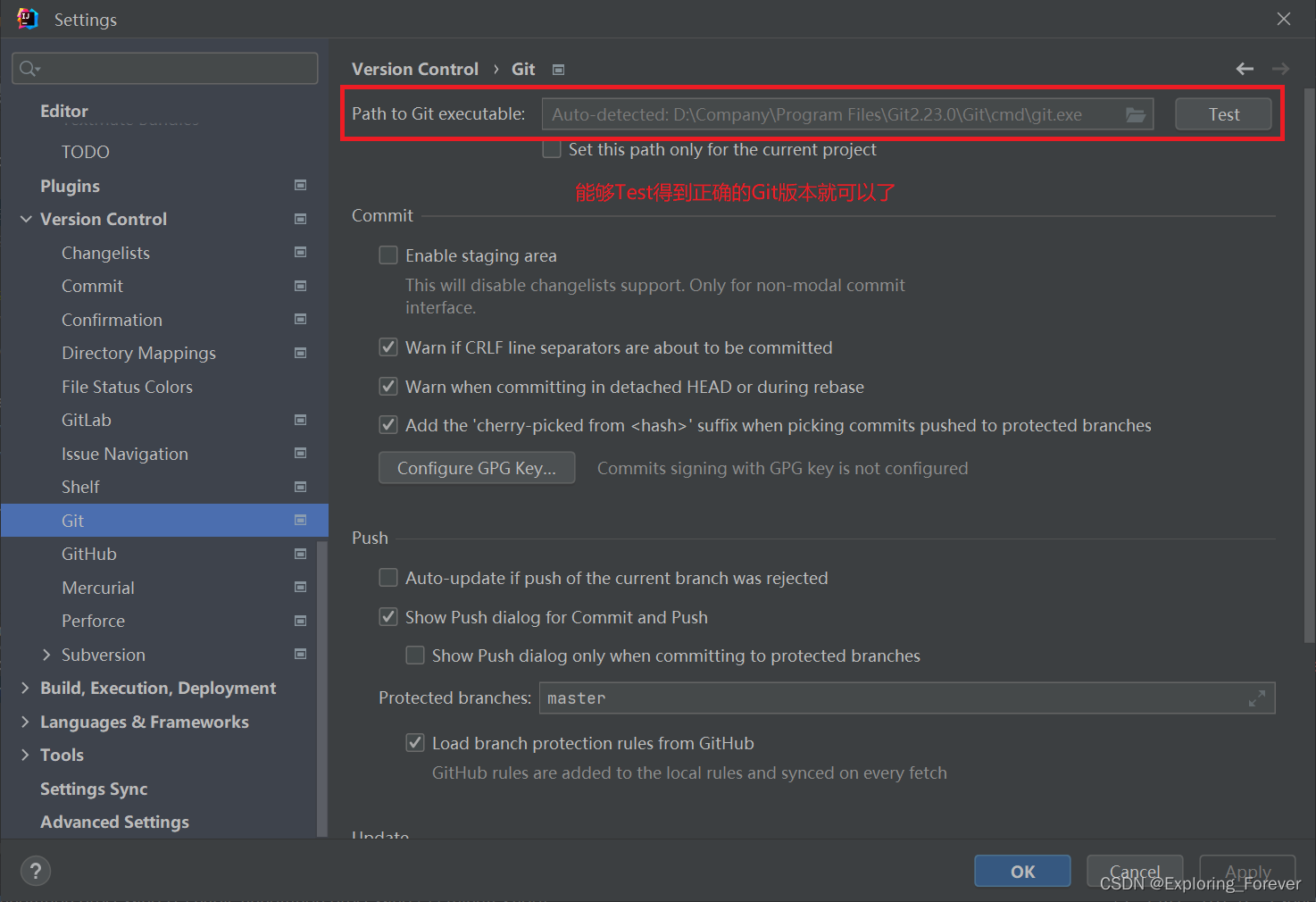The image size is (1316, 902).
Task: Click the IntelliJ logo in title bar
Action: click(x=28, y=19)
